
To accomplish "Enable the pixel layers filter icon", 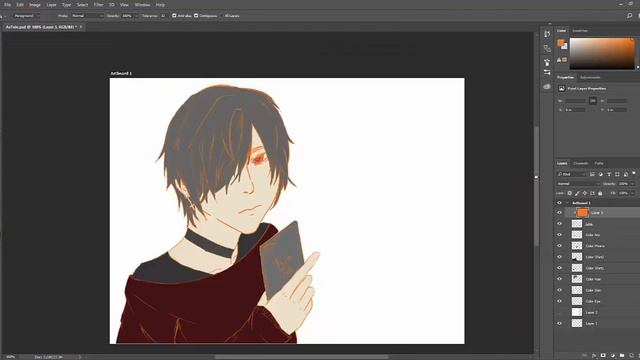I will pyautogui.click(x=592, y=174).
